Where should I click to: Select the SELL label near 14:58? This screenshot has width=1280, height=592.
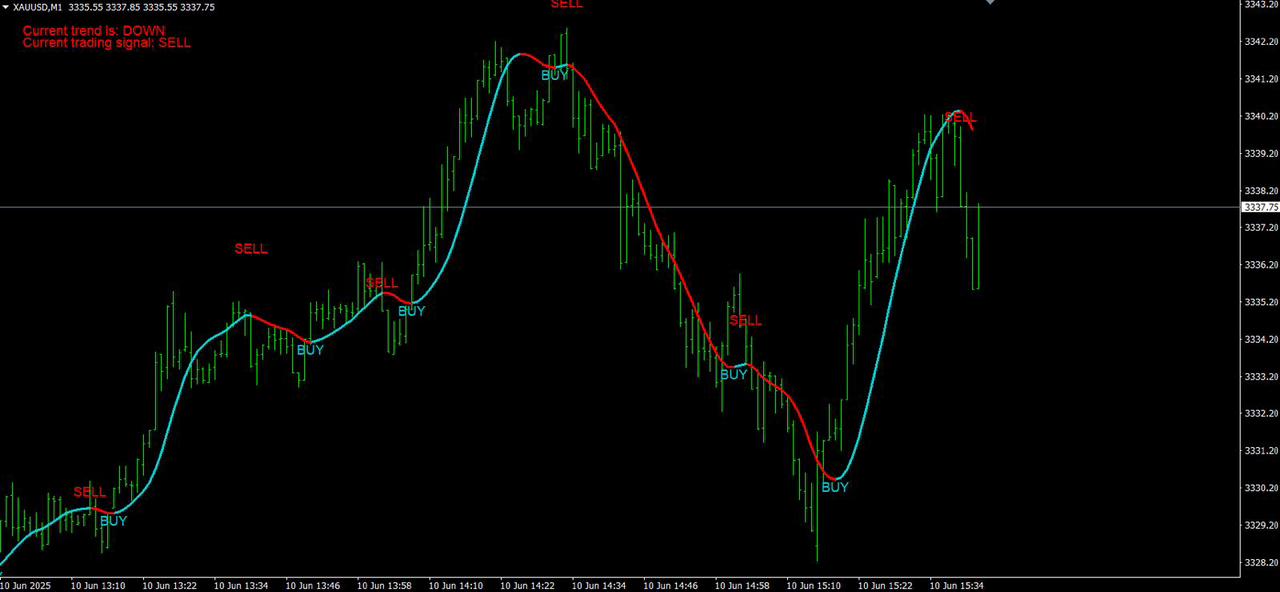point(745,321)
